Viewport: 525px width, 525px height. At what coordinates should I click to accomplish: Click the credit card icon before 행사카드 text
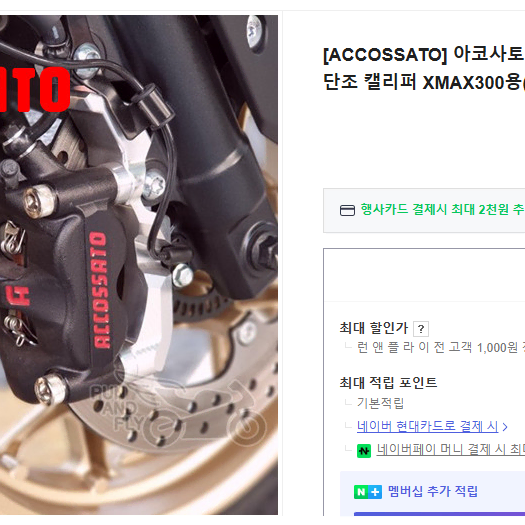tap(347, 210)
